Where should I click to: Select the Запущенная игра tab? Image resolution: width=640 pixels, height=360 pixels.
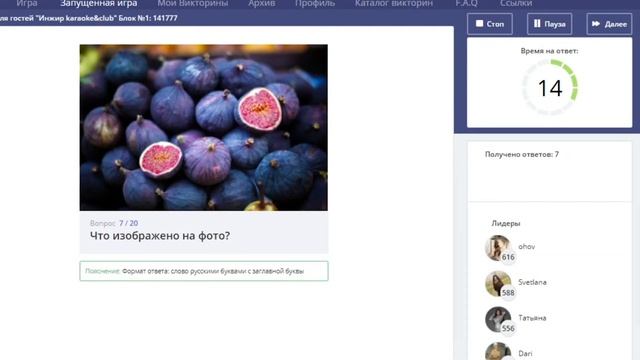(98, 3)
